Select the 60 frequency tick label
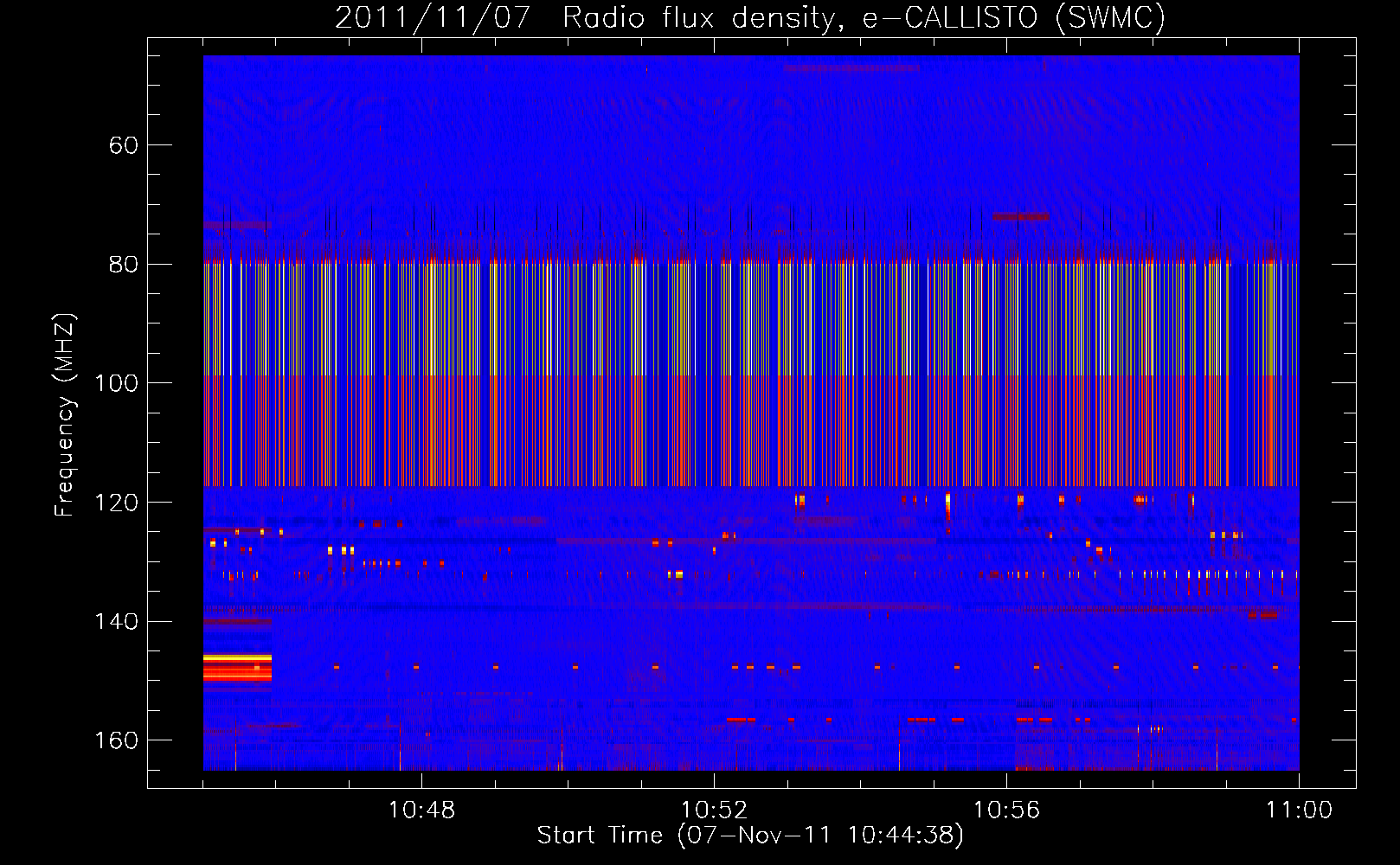Image resolution: width=1400 pixels, height=865 pixels. (124, 145)
